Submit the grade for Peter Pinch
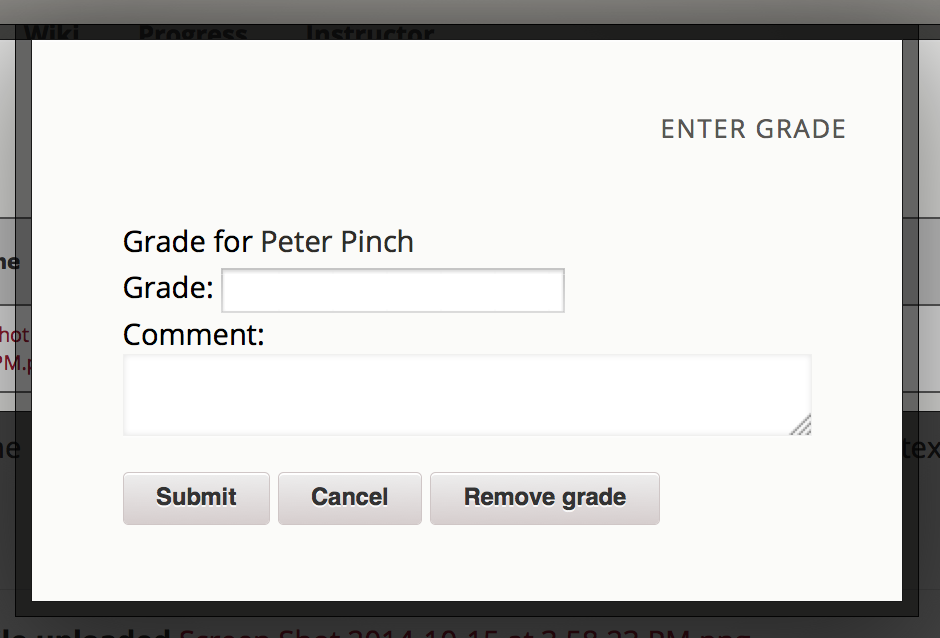This screenshot has height=638, width=940. coord(196,498)
